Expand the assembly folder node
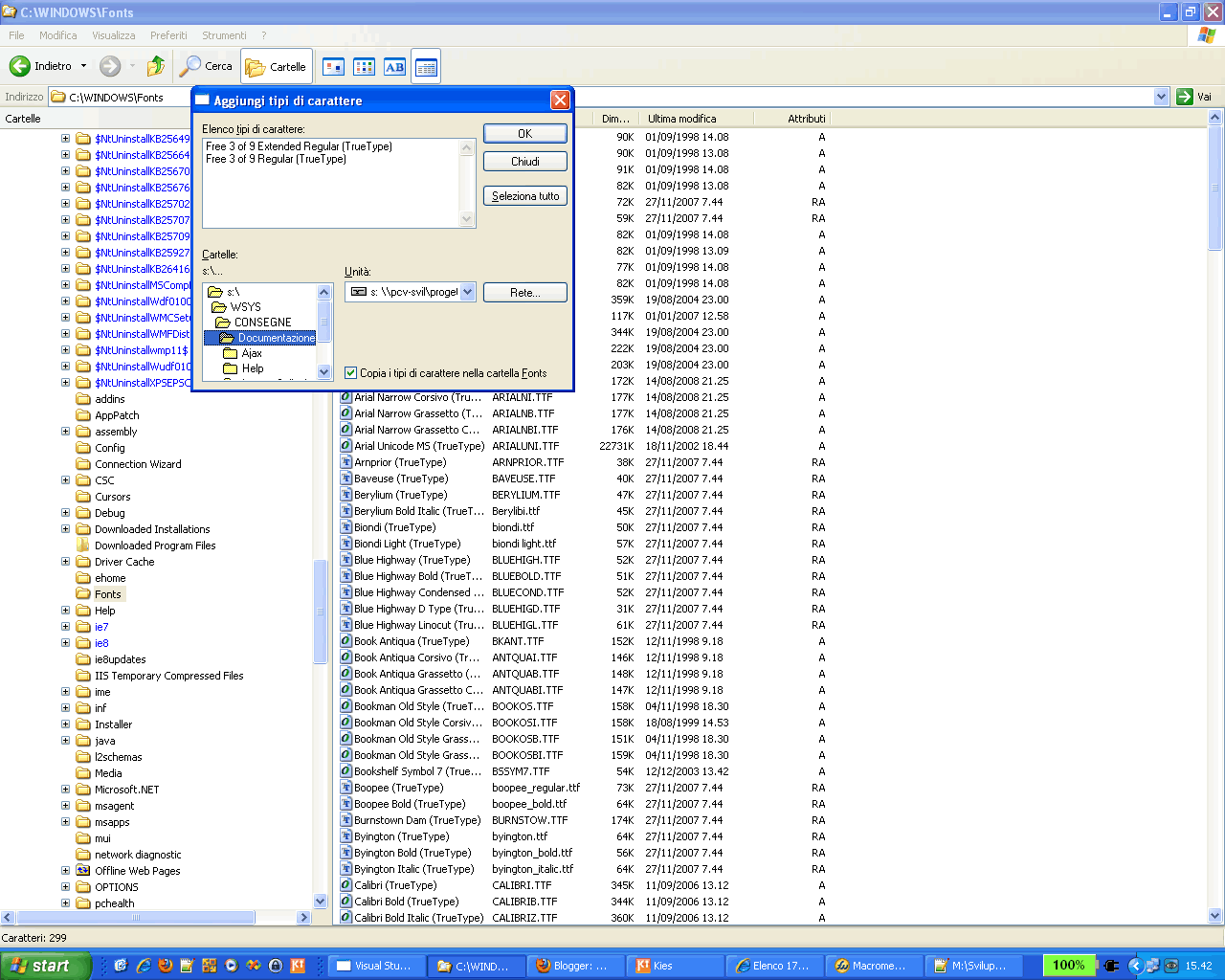This screenshot has width=1225, height=980. pyautogui.click(x=65, y=432)
